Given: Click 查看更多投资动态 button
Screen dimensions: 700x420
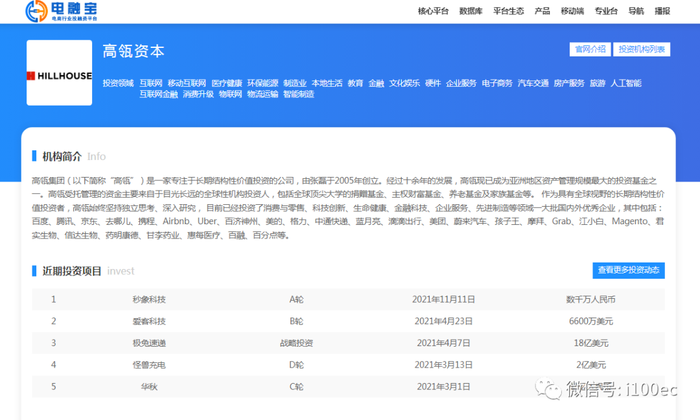Looking at the screenshot, I should pos(629,270).
